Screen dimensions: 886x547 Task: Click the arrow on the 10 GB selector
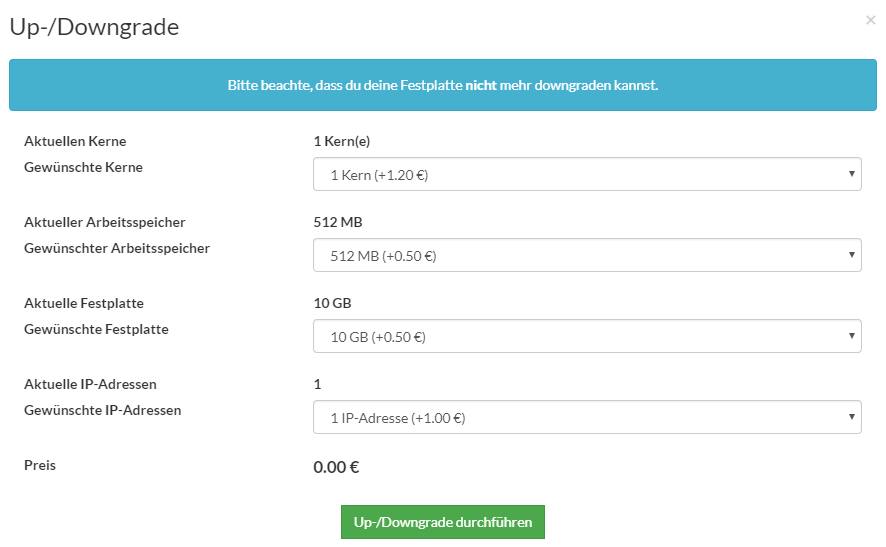tap(851, 336)
